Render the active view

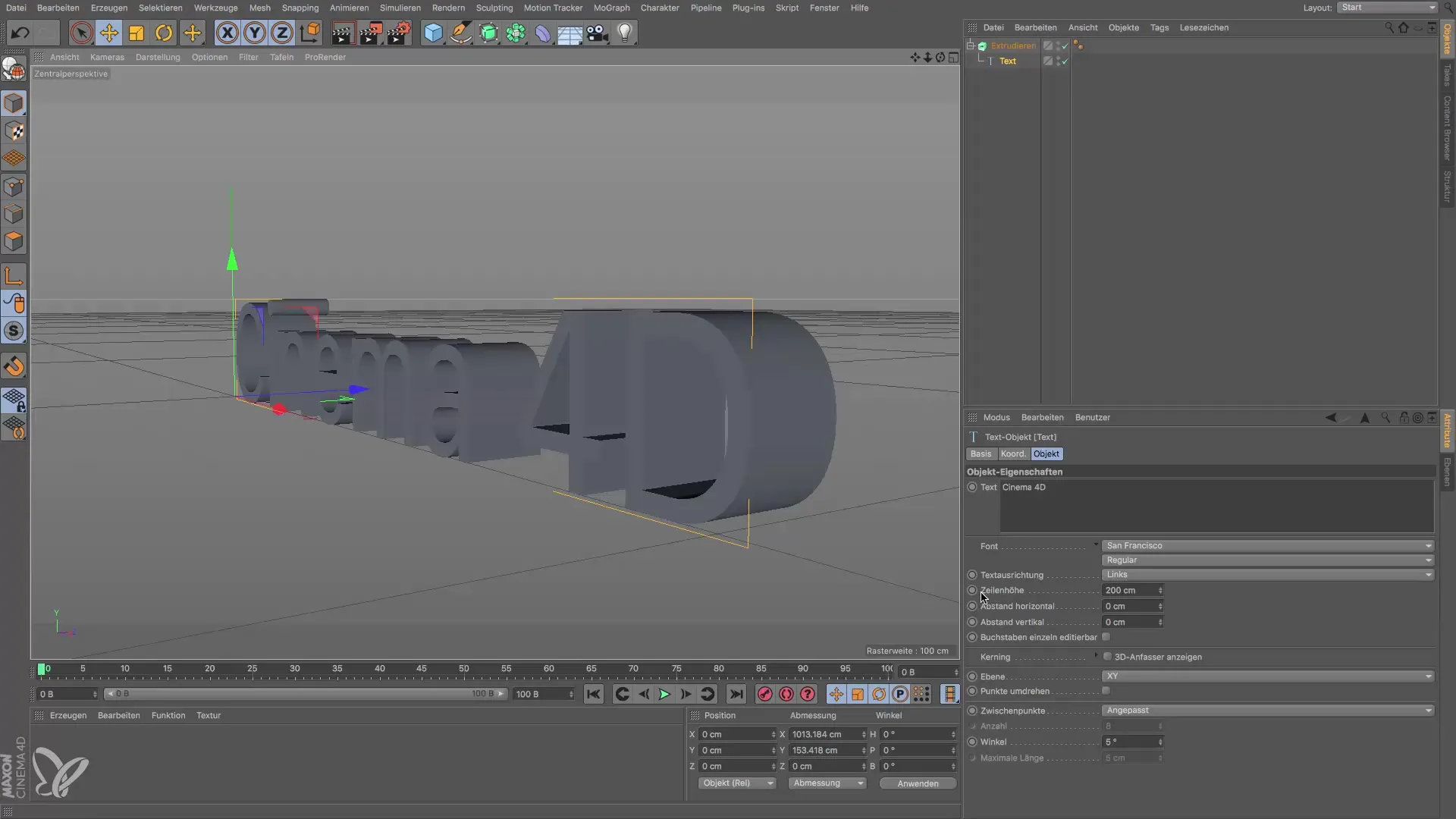[343, 33]
